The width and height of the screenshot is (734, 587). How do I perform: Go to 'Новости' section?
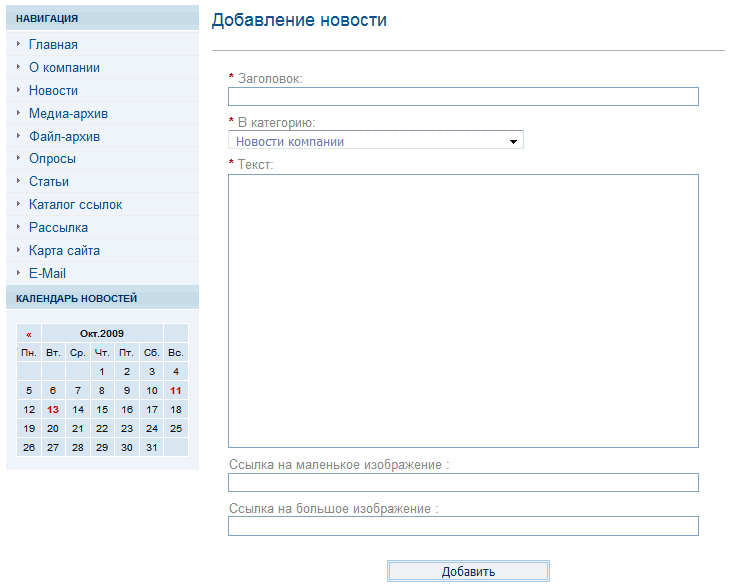tap(53, 90)
